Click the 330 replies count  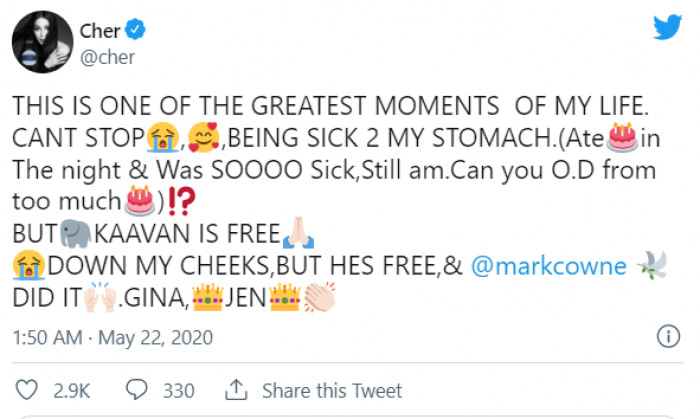coord(178,391)
